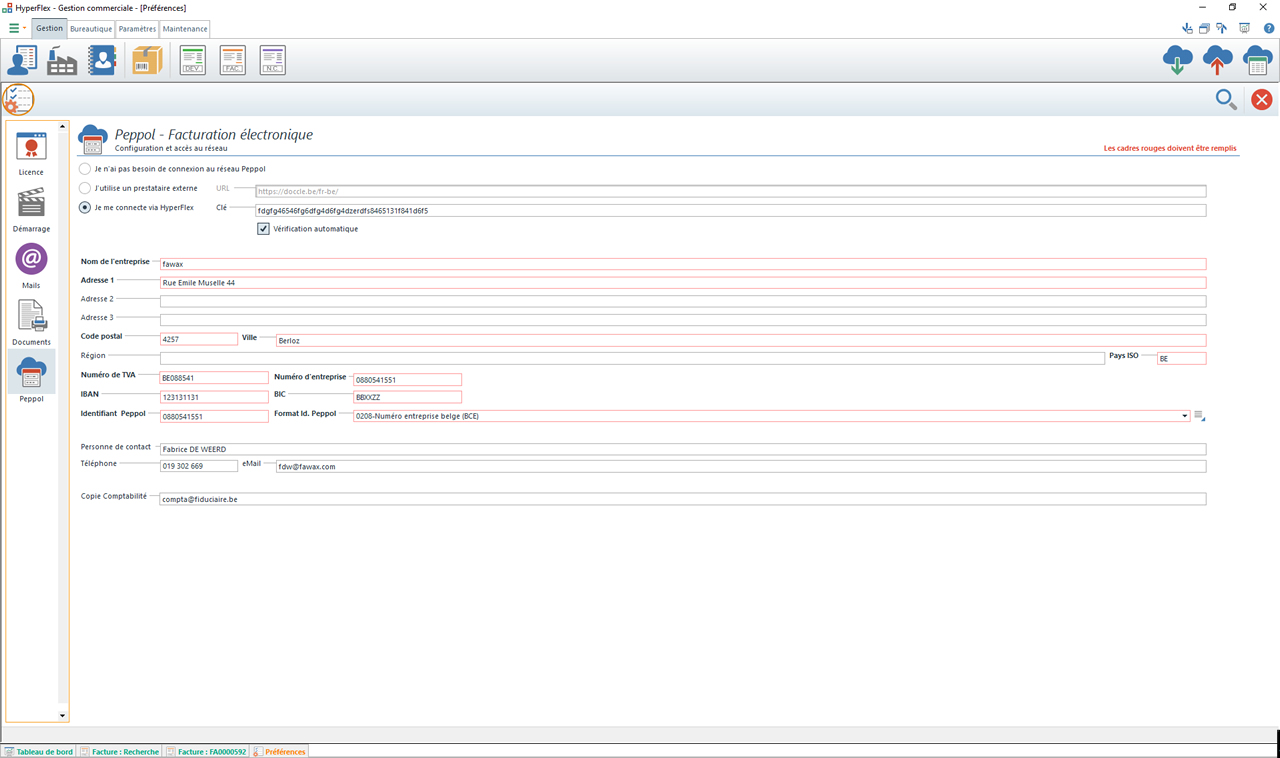Open the cardboard box products icon
The width and height of the screenshot is (1280, 758).
coord(147,61)
